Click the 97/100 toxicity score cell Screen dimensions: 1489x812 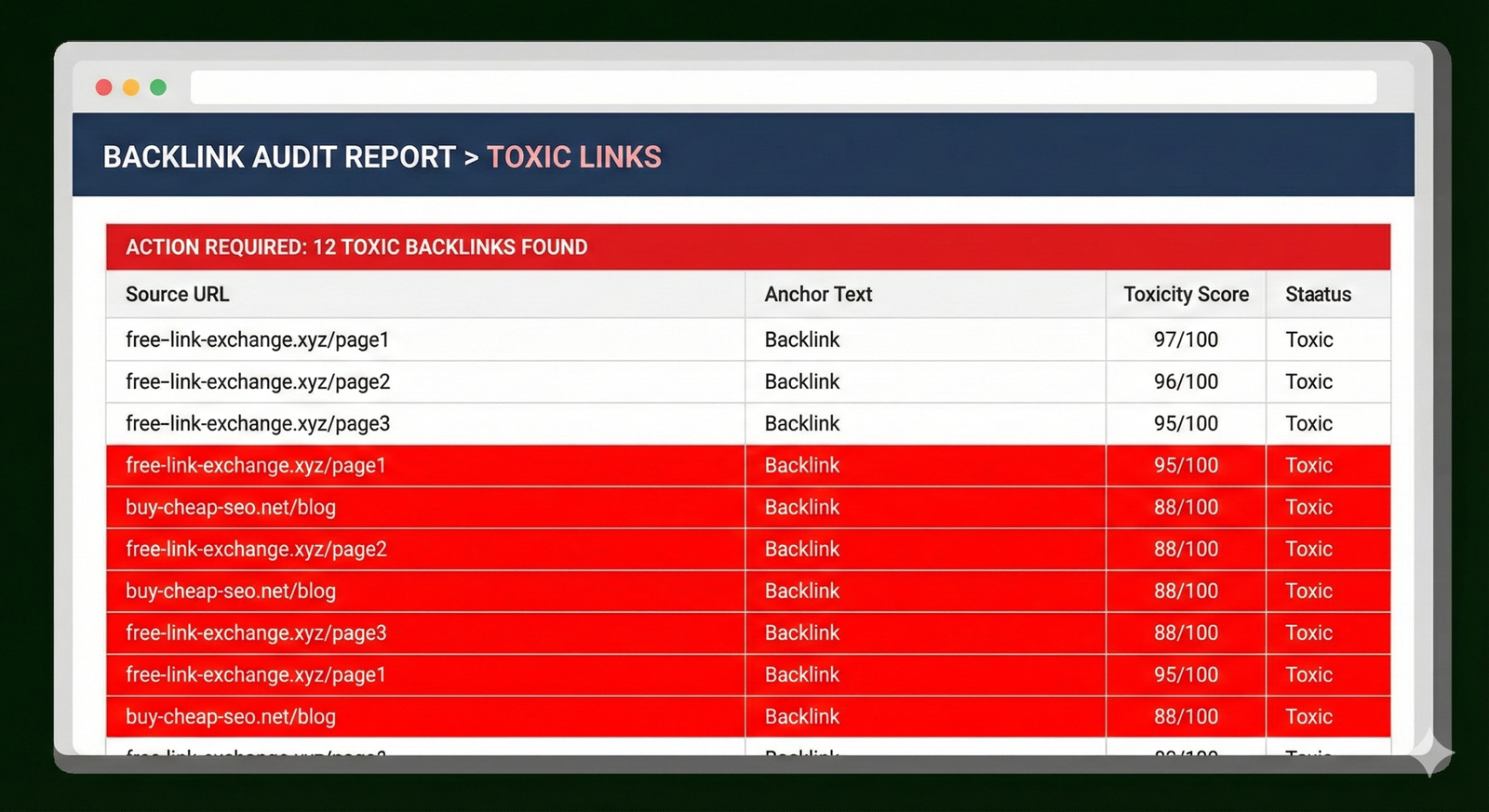(x=1186, y=340)
